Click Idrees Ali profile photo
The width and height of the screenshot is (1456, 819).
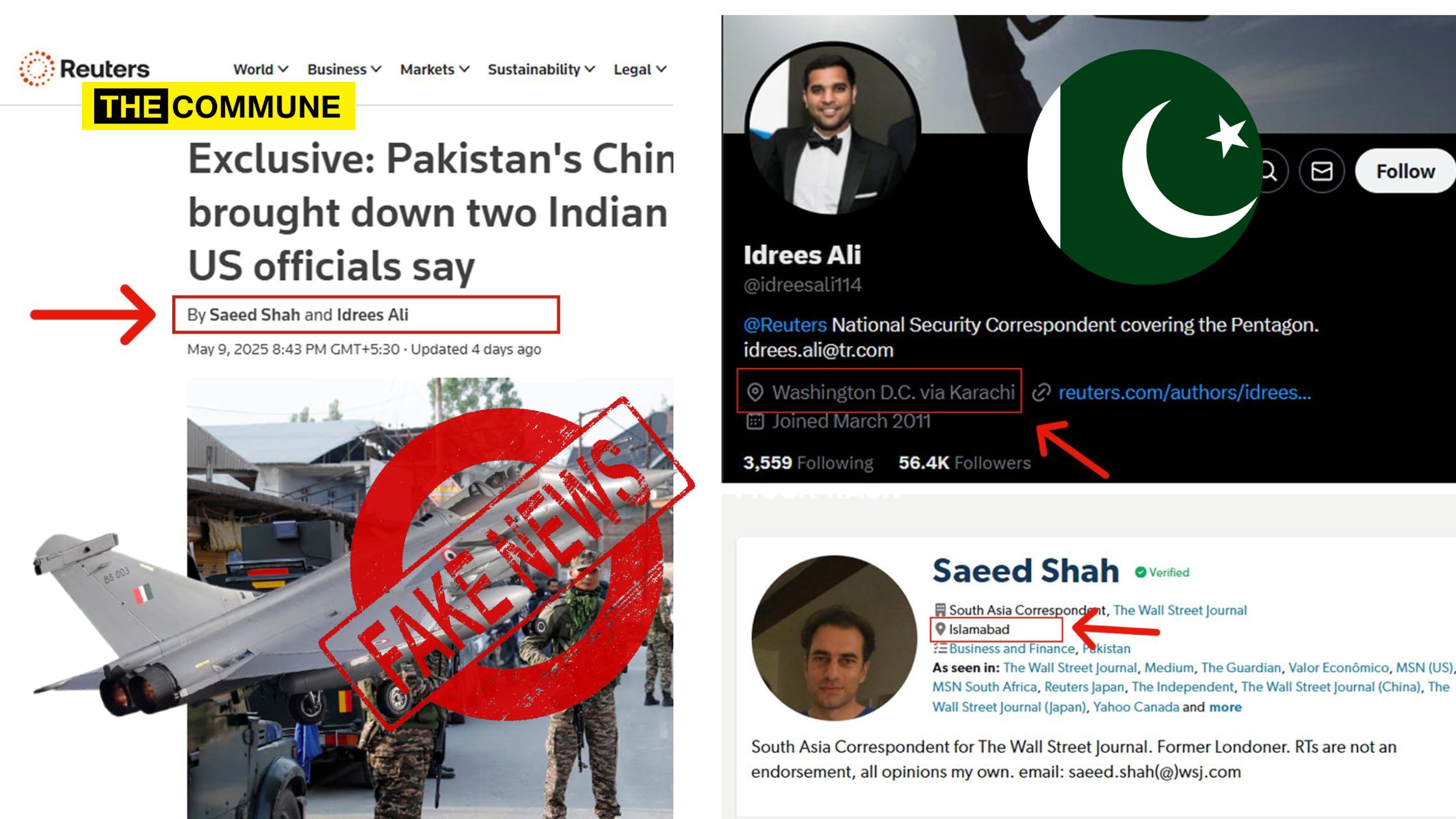click(x=832, y=129)
